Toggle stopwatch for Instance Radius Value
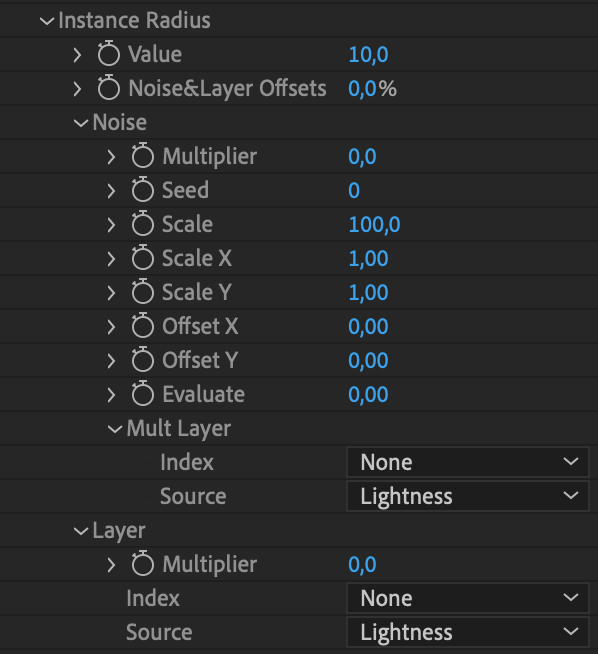Viewport: 598px width, 654px height. [109, 53]
